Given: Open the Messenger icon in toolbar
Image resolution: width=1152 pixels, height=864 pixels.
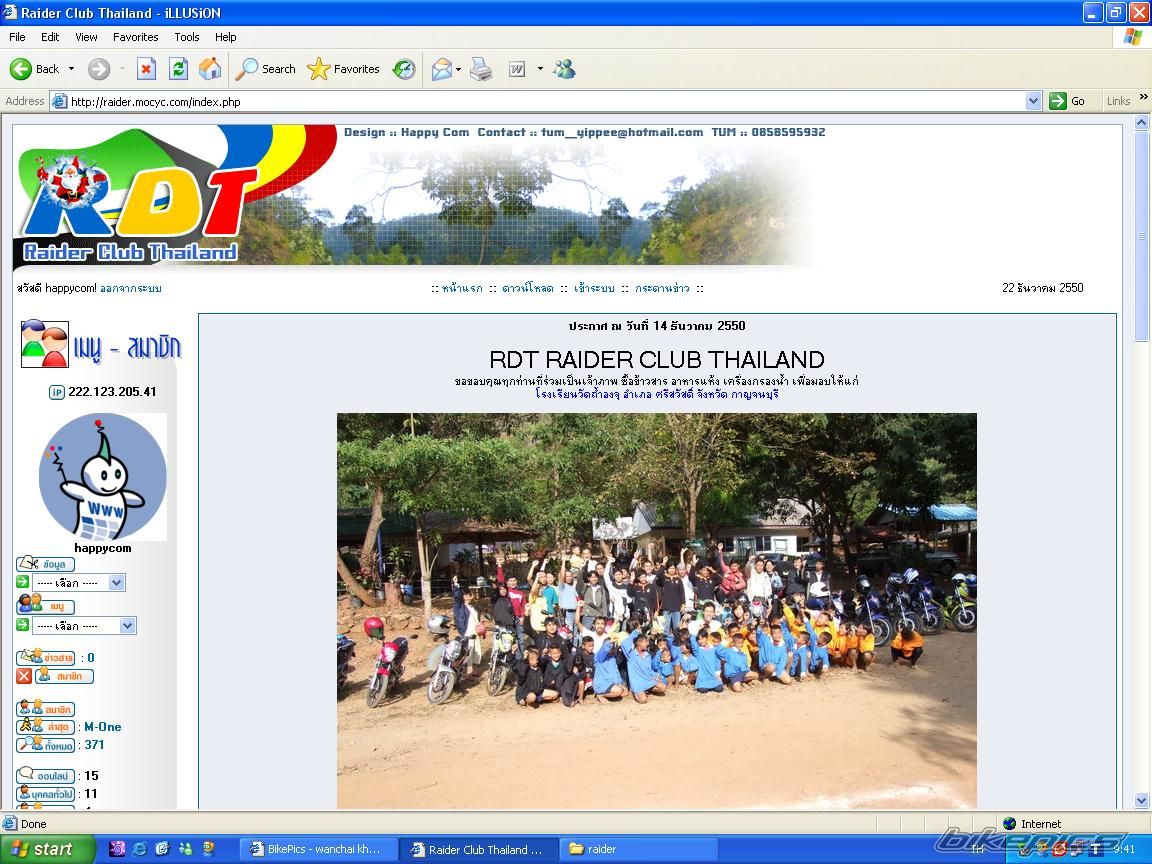Looking at the screenshot, I should click(x=564, y=69).
